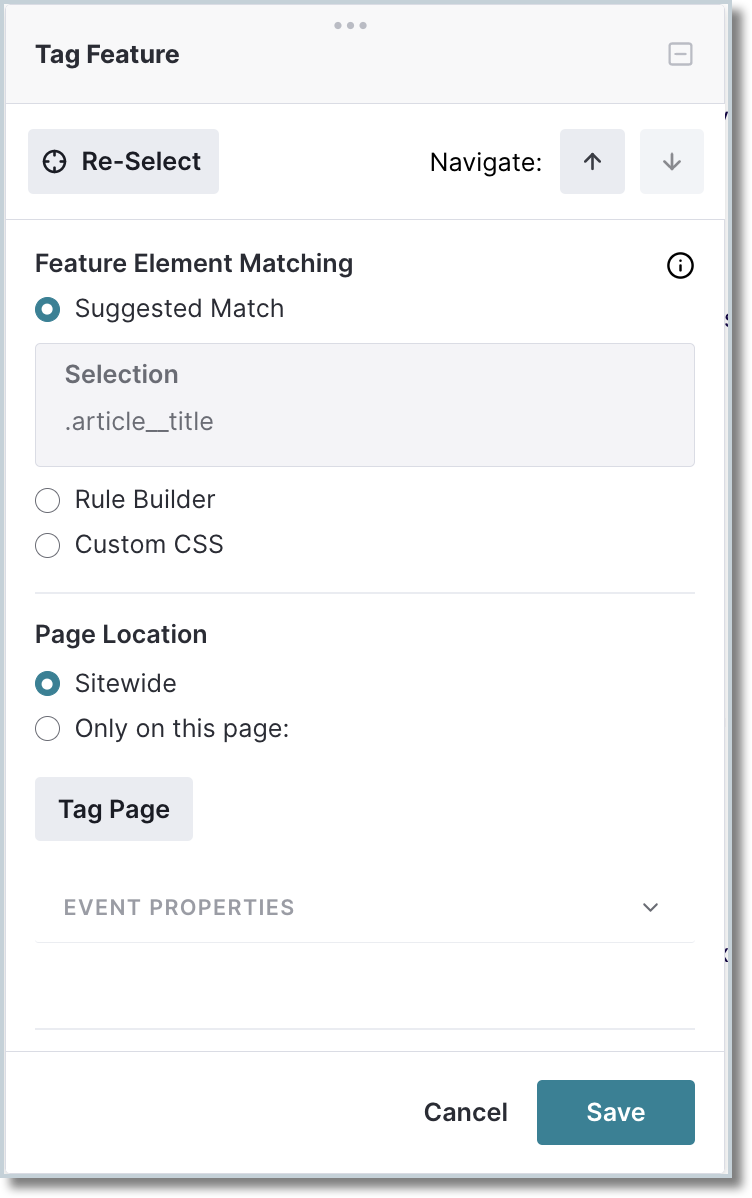Viewport: 752px width, 1198px height.
Task: Save the tagged feature
Action: [x=615, y=1112]
